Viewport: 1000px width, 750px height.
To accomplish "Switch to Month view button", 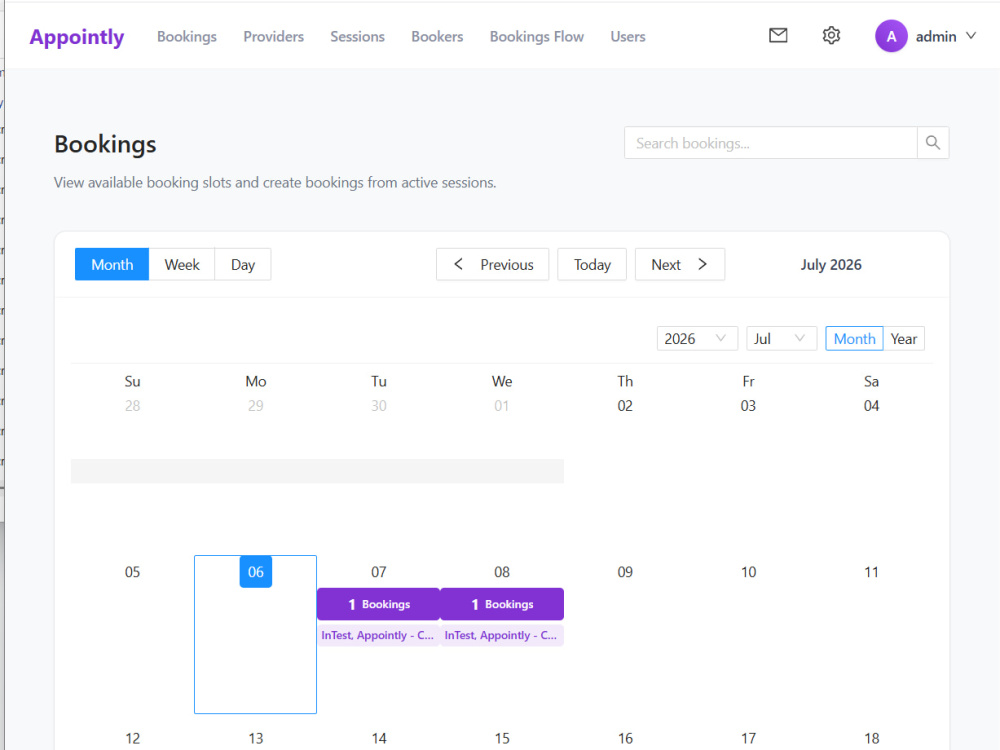I will (112, 264).
